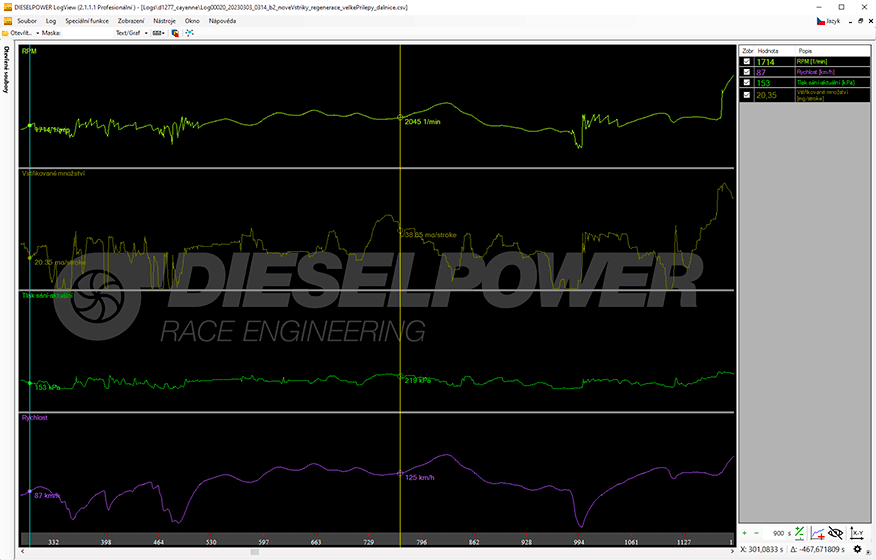Click the scrollbar right arrow below graph
The image size is (876, 560).
point(732,552)
